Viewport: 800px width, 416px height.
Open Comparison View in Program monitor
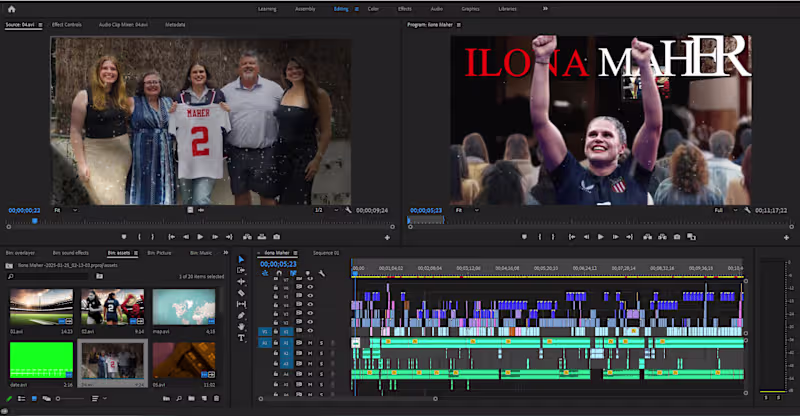(691, 237)
